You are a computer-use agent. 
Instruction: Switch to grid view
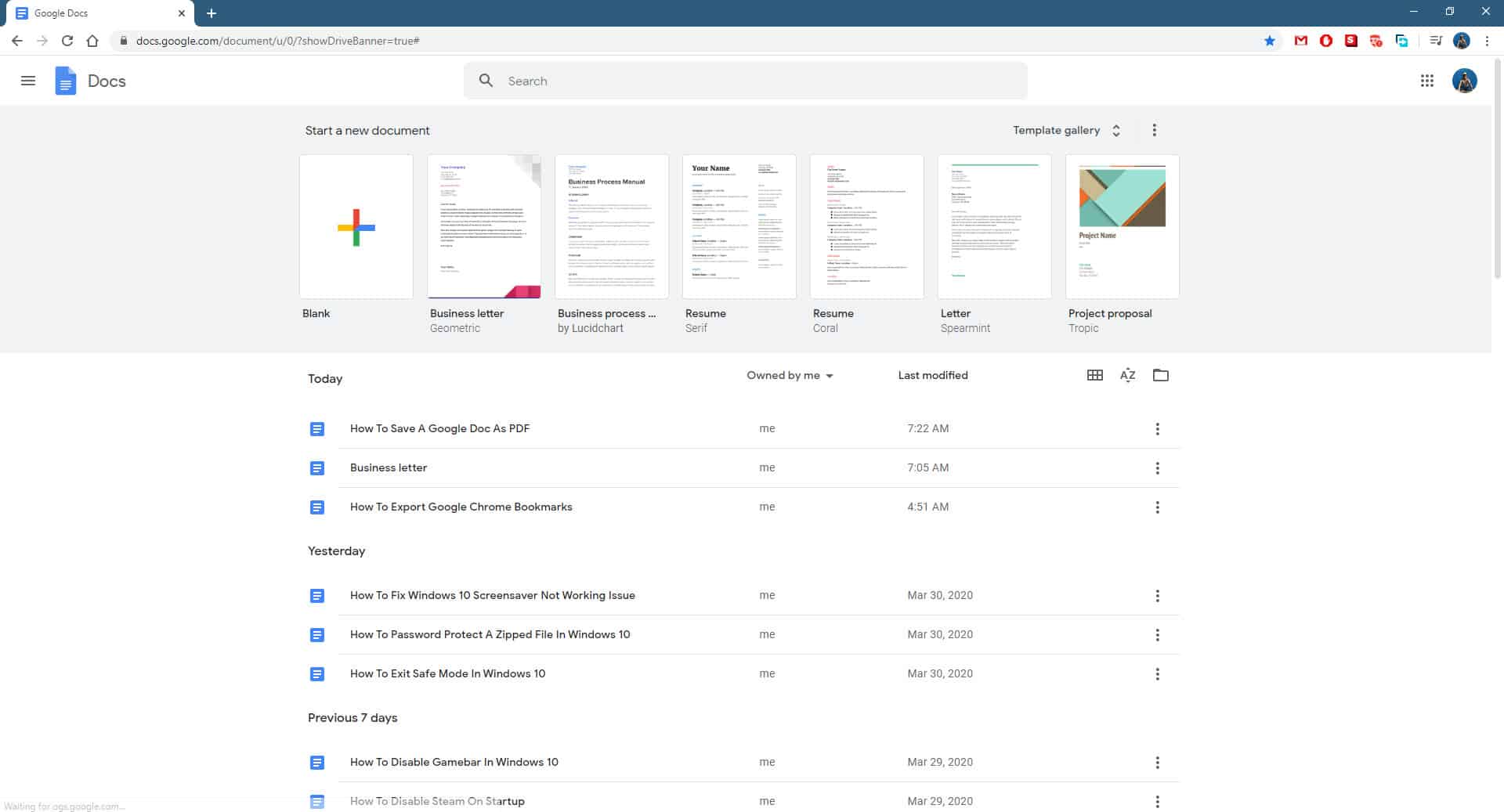1095,375
